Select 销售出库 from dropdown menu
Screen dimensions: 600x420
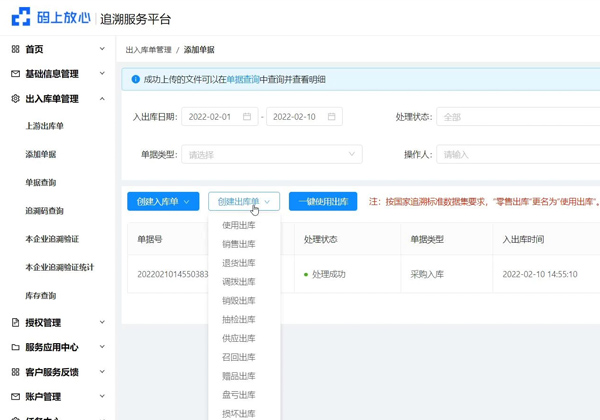coord(239,244)
